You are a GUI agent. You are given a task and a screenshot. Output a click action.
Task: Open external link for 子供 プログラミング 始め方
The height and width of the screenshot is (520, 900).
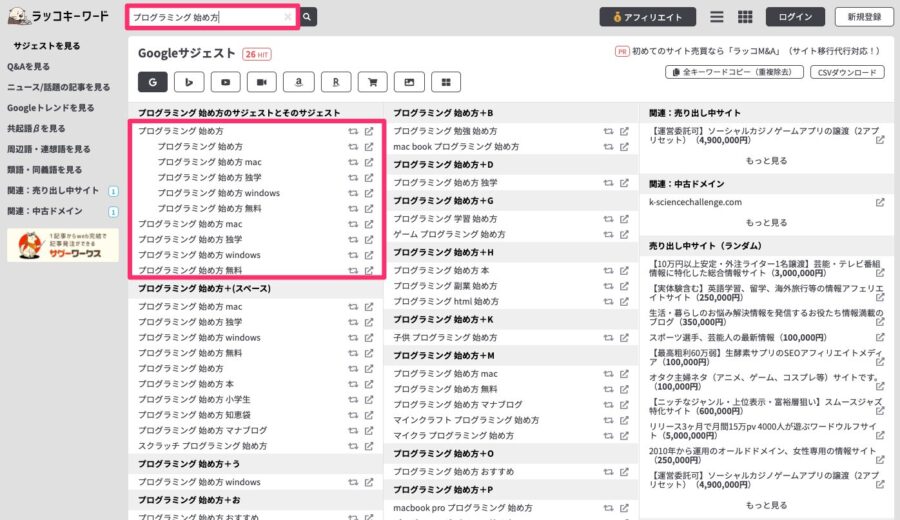624,338
